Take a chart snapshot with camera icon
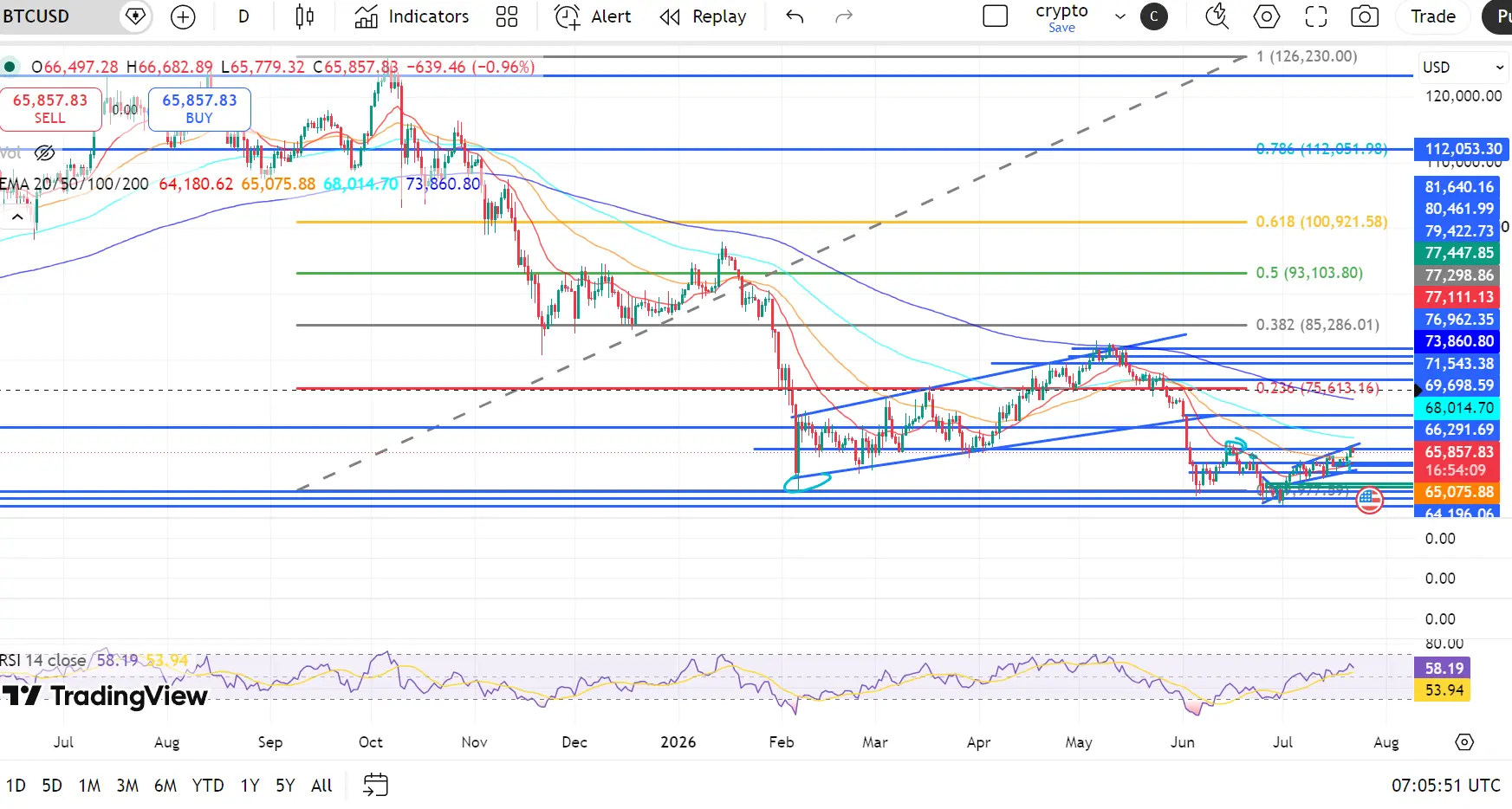This screenshot has width=1512, height=809. point(1365,16)
